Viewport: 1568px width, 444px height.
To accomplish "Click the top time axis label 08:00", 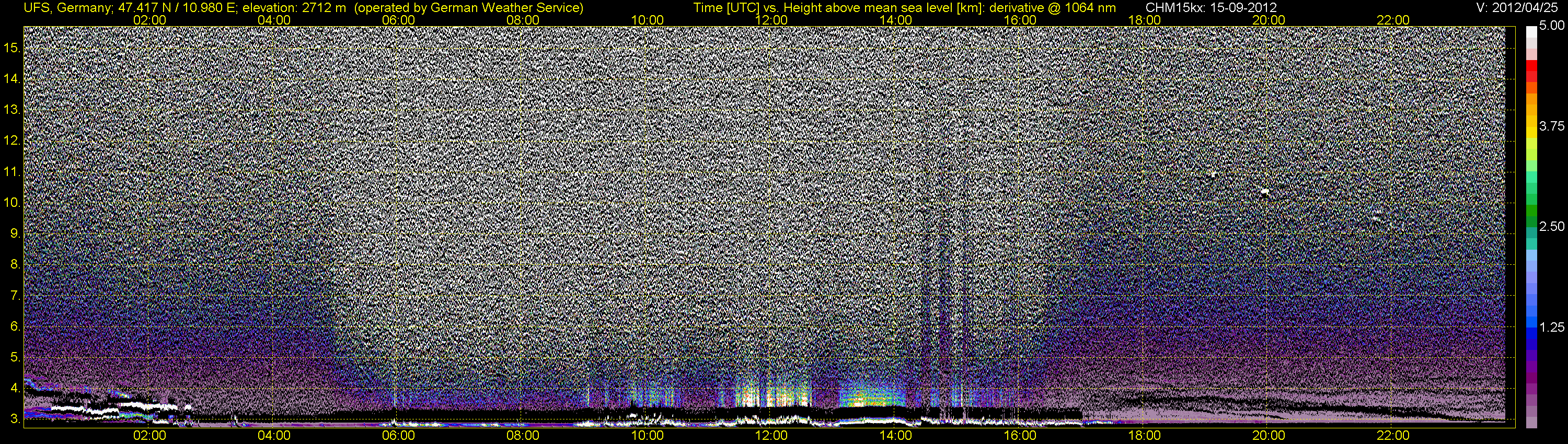I will pyautogui.click(x=522, y=20).
